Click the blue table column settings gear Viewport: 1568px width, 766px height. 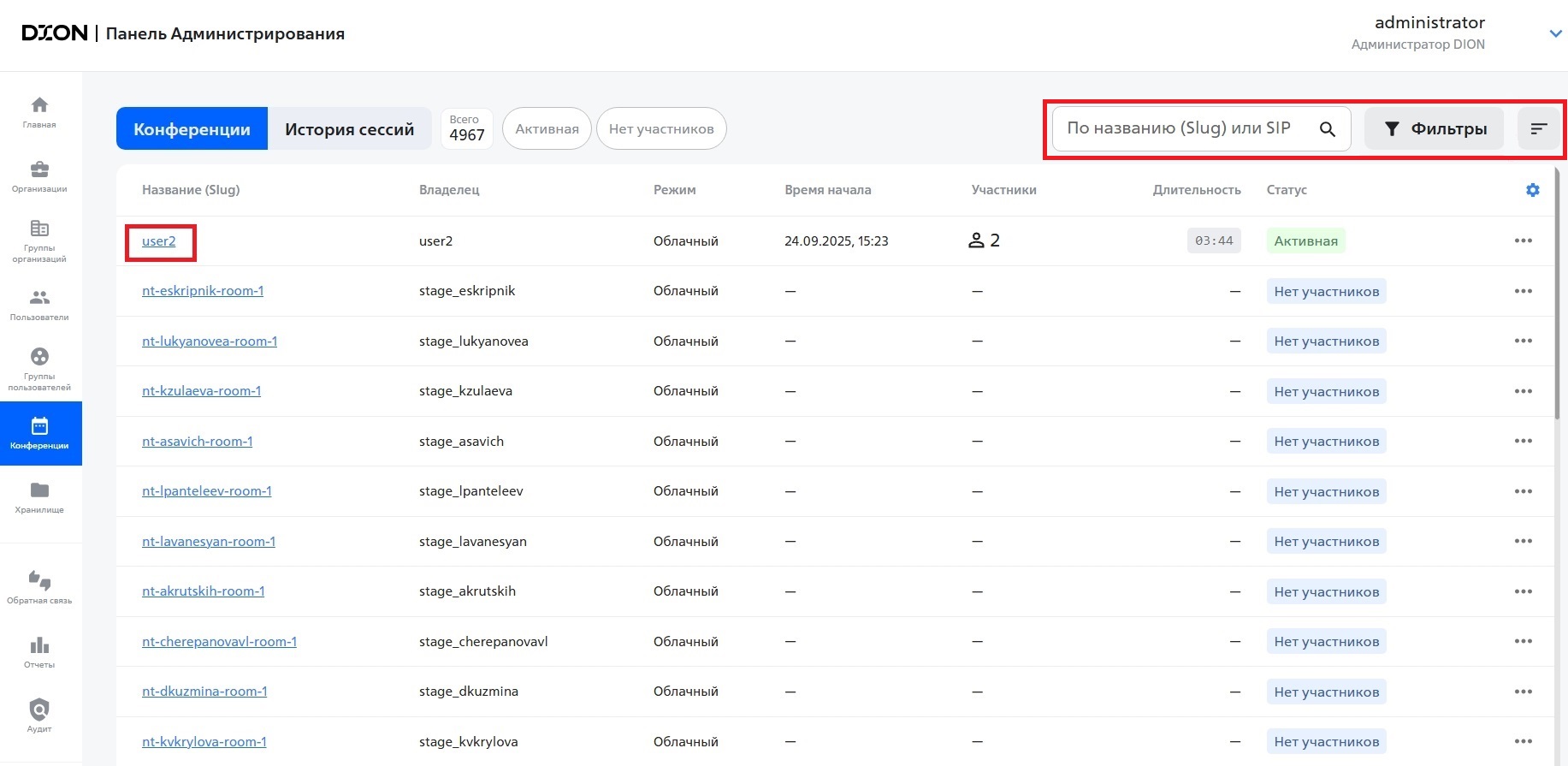(1532, 190)
